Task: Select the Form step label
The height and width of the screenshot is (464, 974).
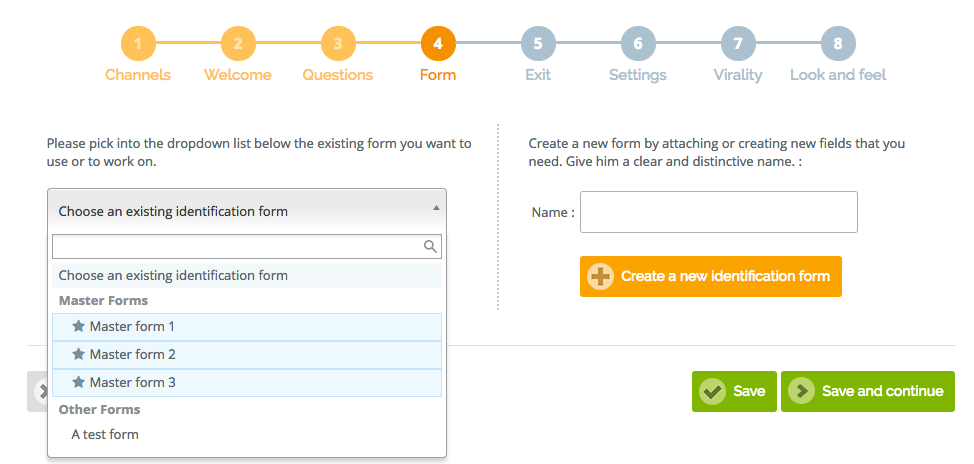Action: tap(438, 75)
